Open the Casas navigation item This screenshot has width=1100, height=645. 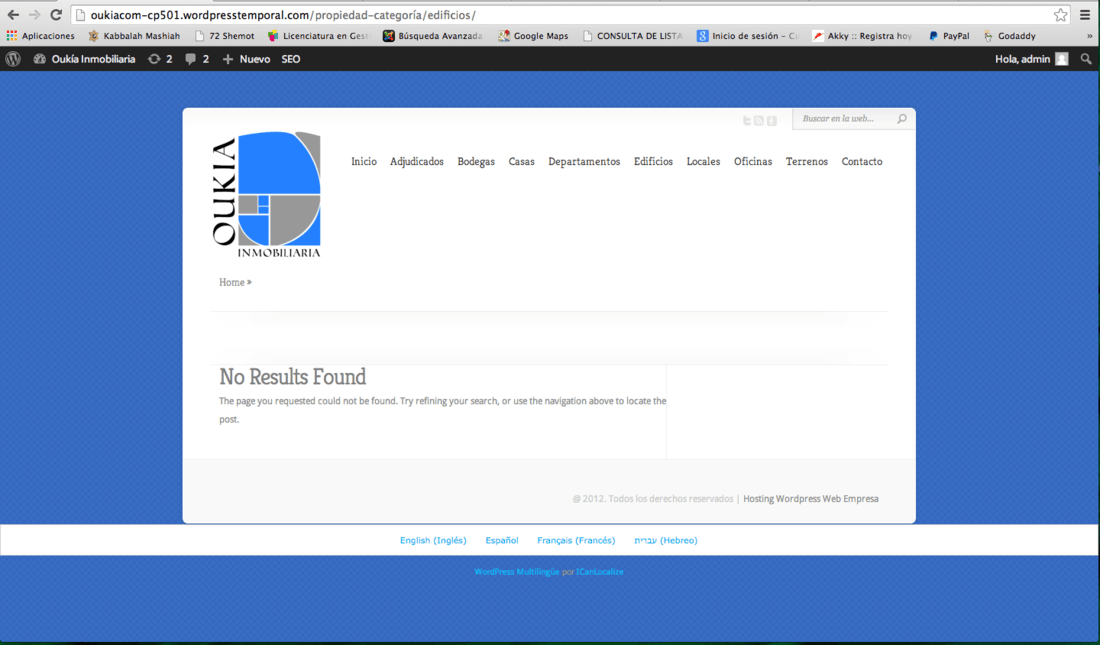point(521,161)
